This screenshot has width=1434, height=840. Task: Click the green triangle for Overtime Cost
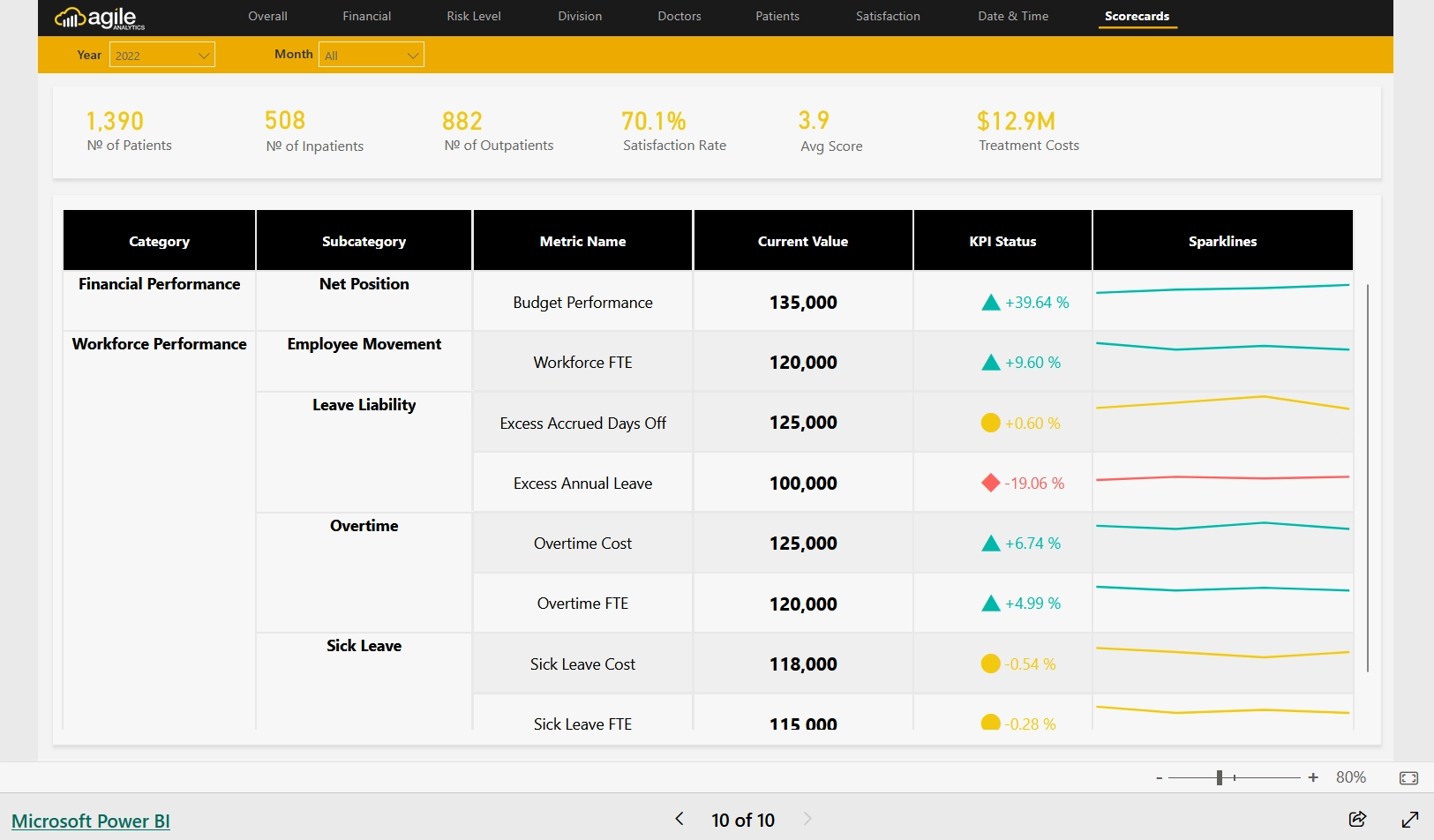coord(991,544)
